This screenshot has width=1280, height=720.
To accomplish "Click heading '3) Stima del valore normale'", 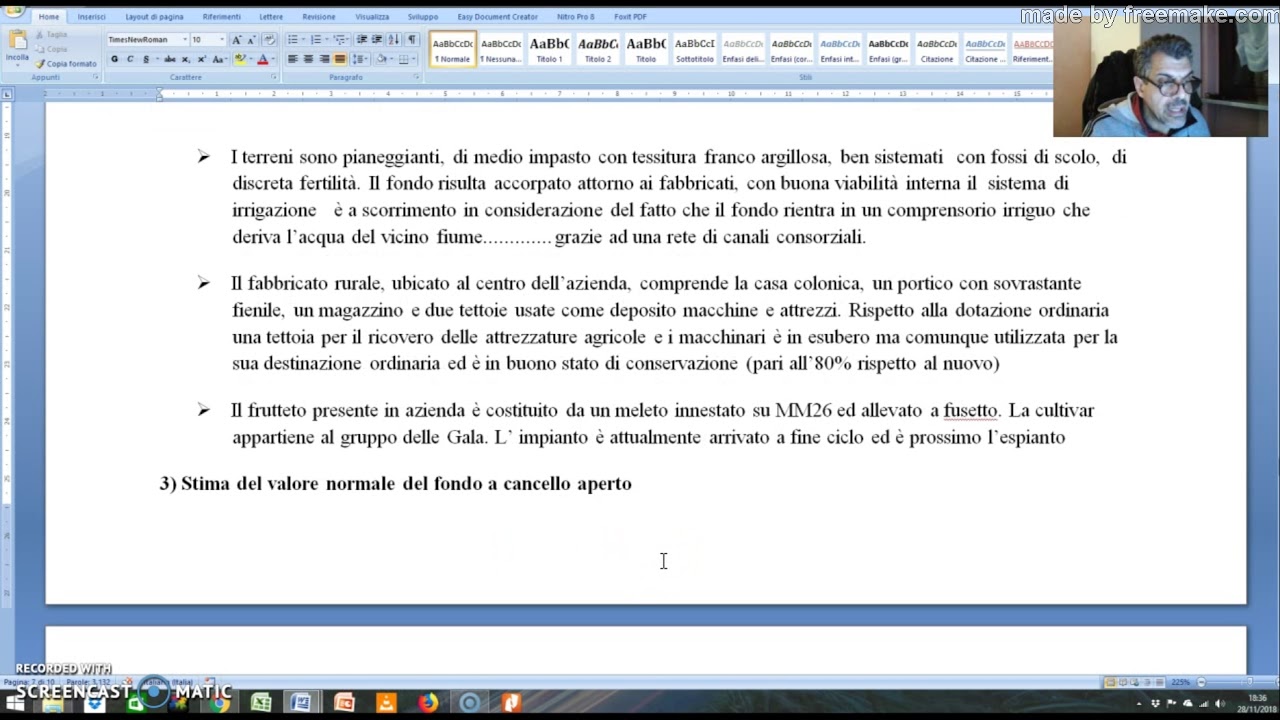I will click(x=396, y=484).
